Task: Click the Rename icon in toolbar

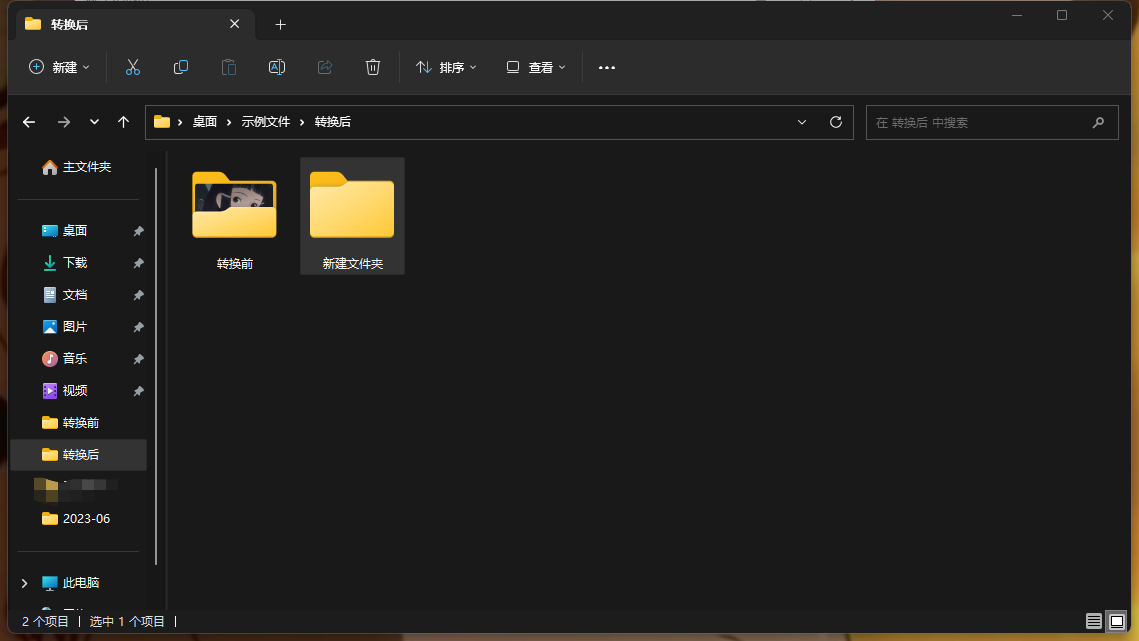Action: tap(277, 67)
